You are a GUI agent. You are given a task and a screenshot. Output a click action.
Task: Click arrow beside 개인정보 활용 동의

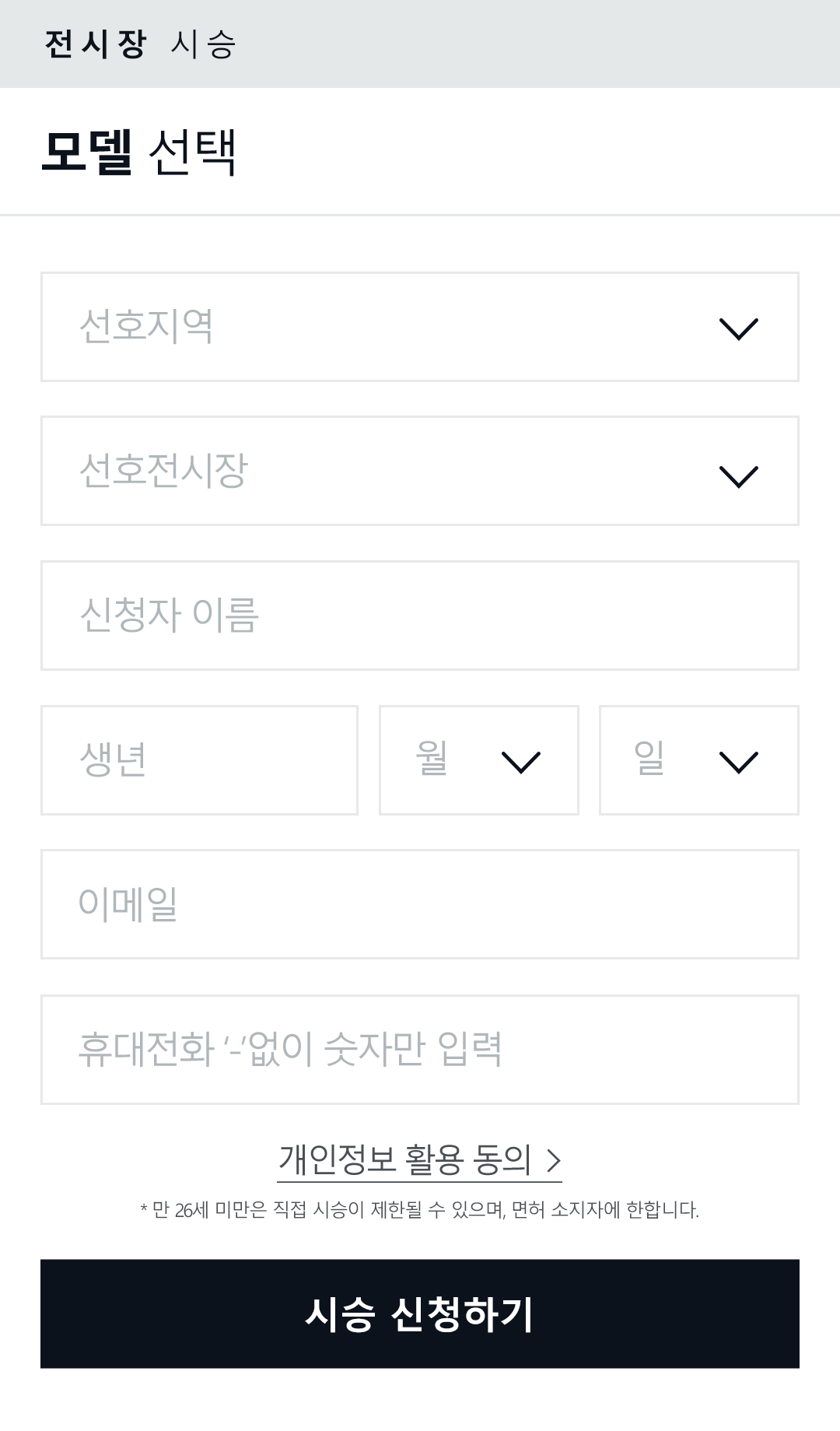[x=554, y=1160]
